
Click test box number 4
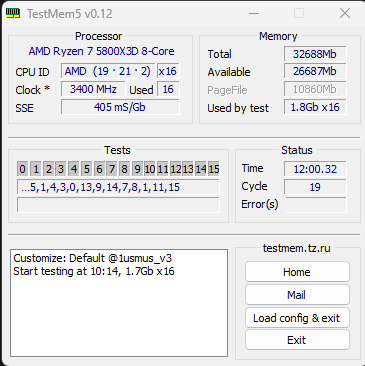[x=74, y=169]
